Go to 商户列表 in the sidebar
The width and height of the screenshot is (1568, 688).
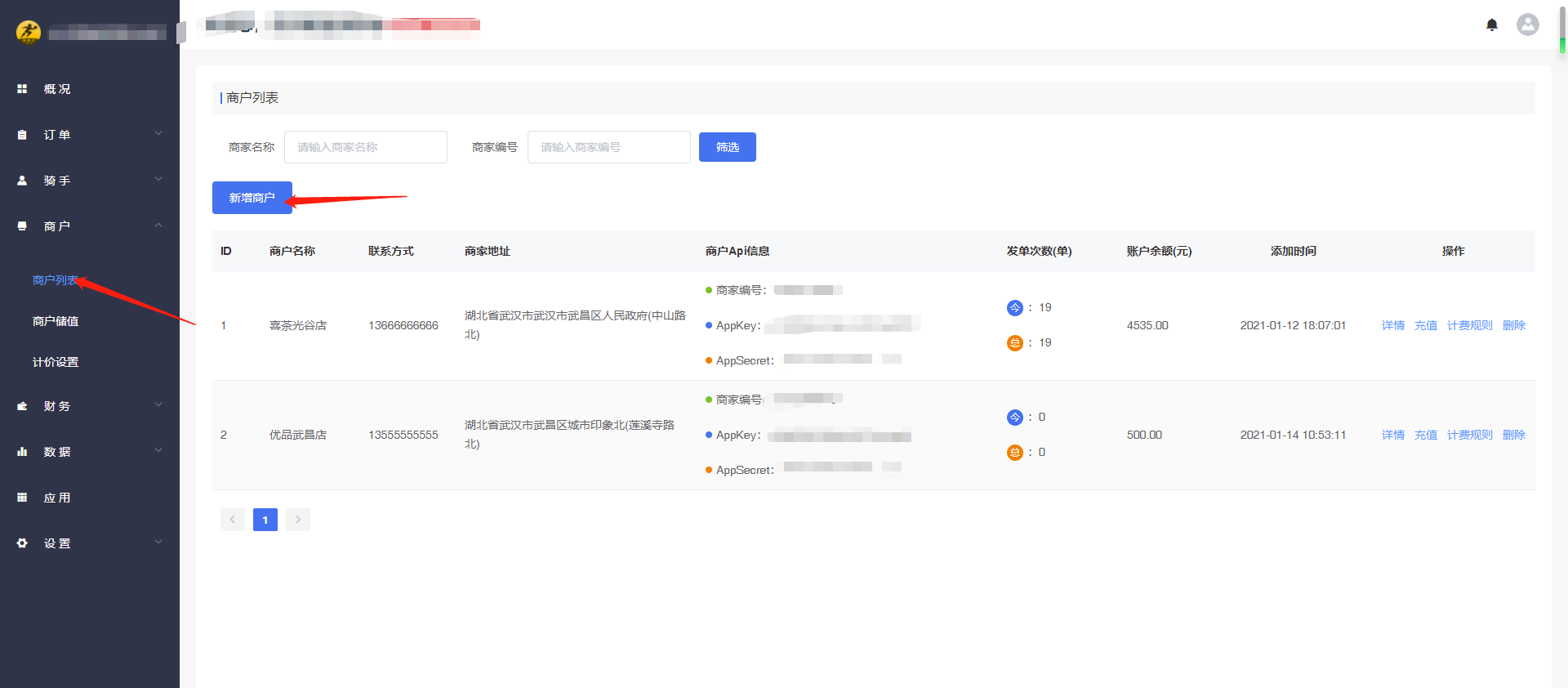click(55, 280)
